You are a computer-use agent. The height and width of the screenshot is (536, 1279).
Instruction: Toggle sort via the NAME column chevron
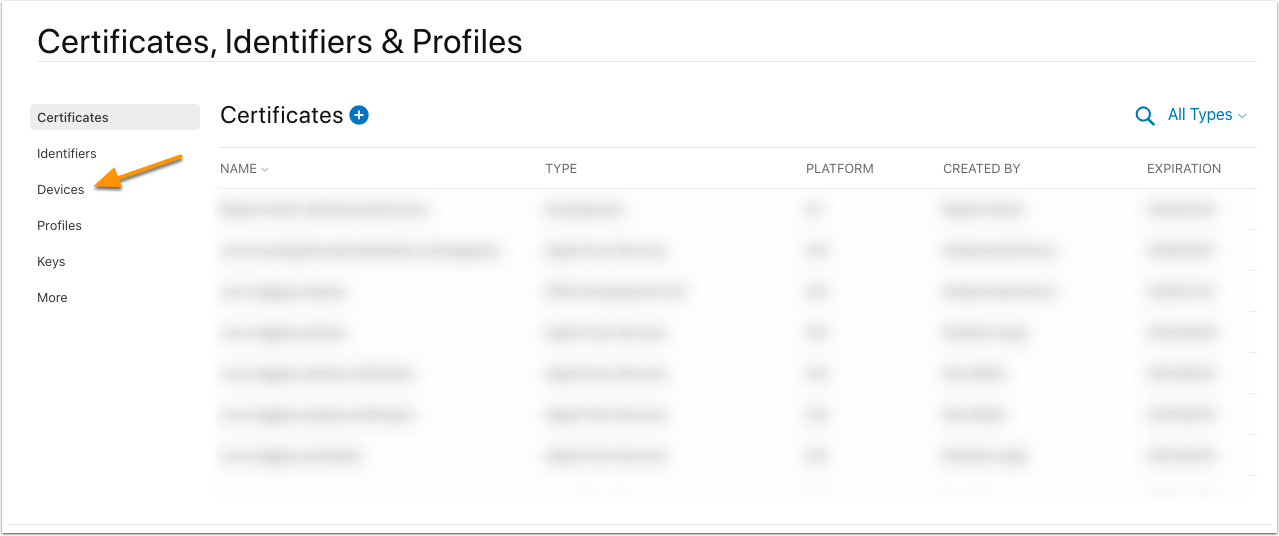point(265,169)
